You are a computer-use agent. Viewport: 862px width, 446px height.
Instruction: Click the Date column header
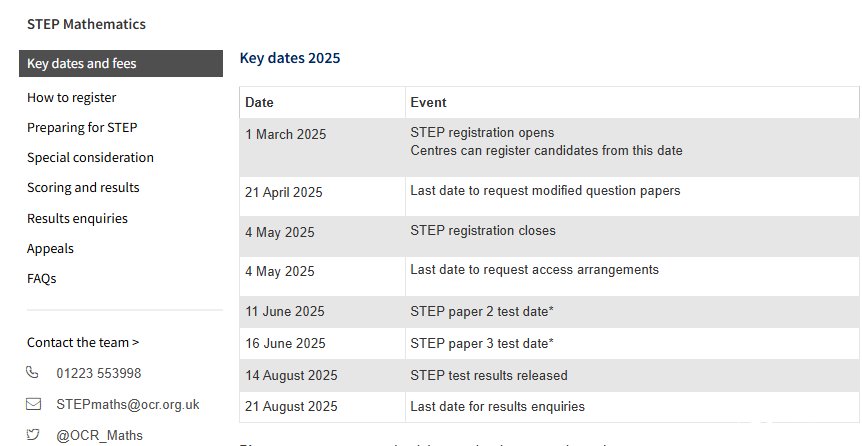click(322, 102)
